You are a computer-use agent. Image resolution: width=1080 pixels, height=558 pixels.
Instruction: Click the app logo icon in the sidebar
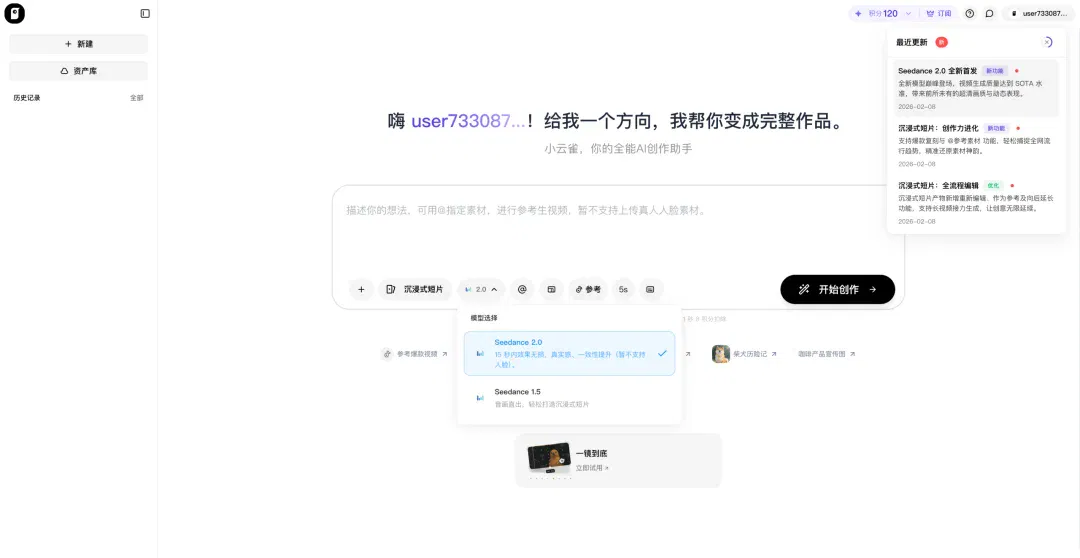click(x=14, y=13)
